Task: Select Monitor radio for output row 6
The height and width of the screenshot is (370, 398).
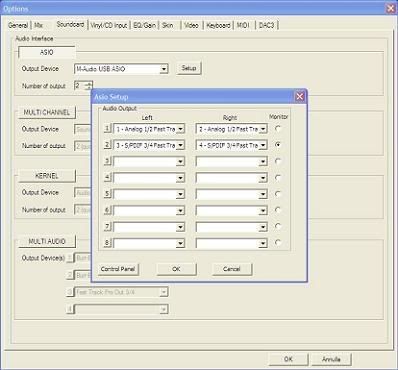Action: click(x=278, y=210)
